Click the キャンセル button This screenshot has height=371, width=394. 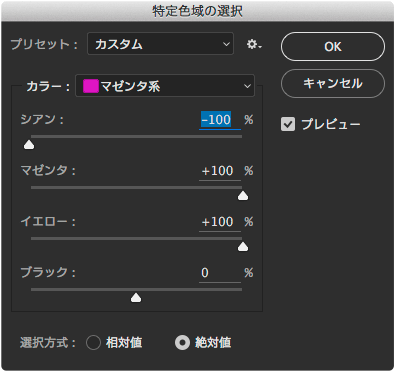pyautogui.click(x=333, y=83)
